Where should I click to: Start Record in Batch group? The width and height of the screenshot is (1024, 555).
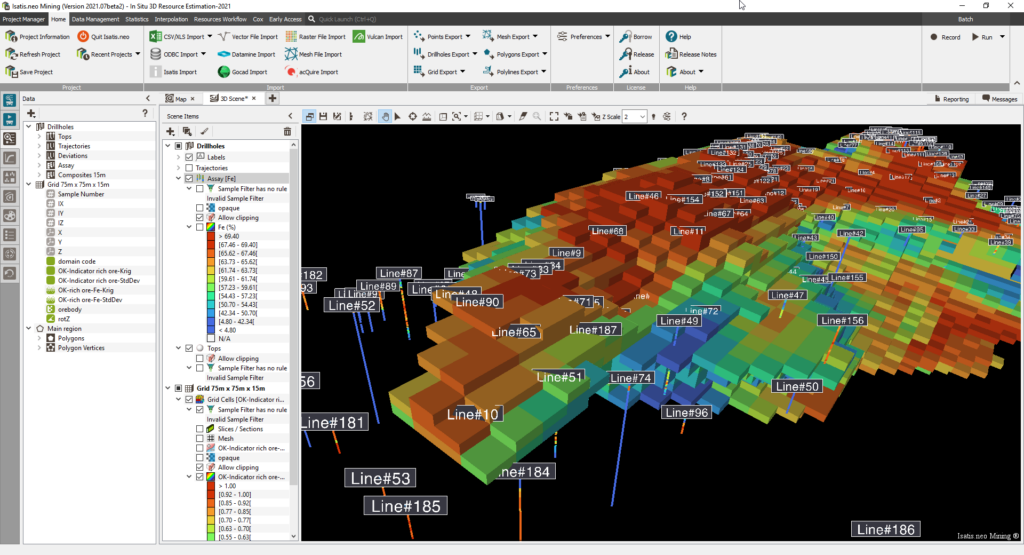[944, 37]
